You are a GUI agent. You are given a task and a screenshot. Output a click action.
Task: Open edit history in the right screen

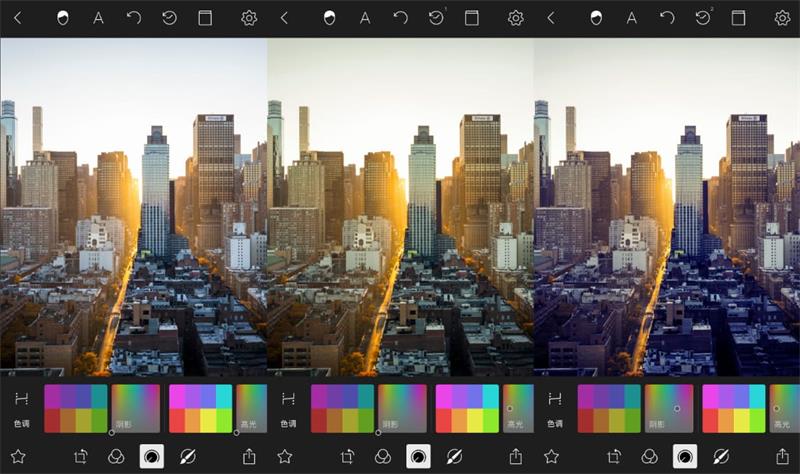point(703,18)
